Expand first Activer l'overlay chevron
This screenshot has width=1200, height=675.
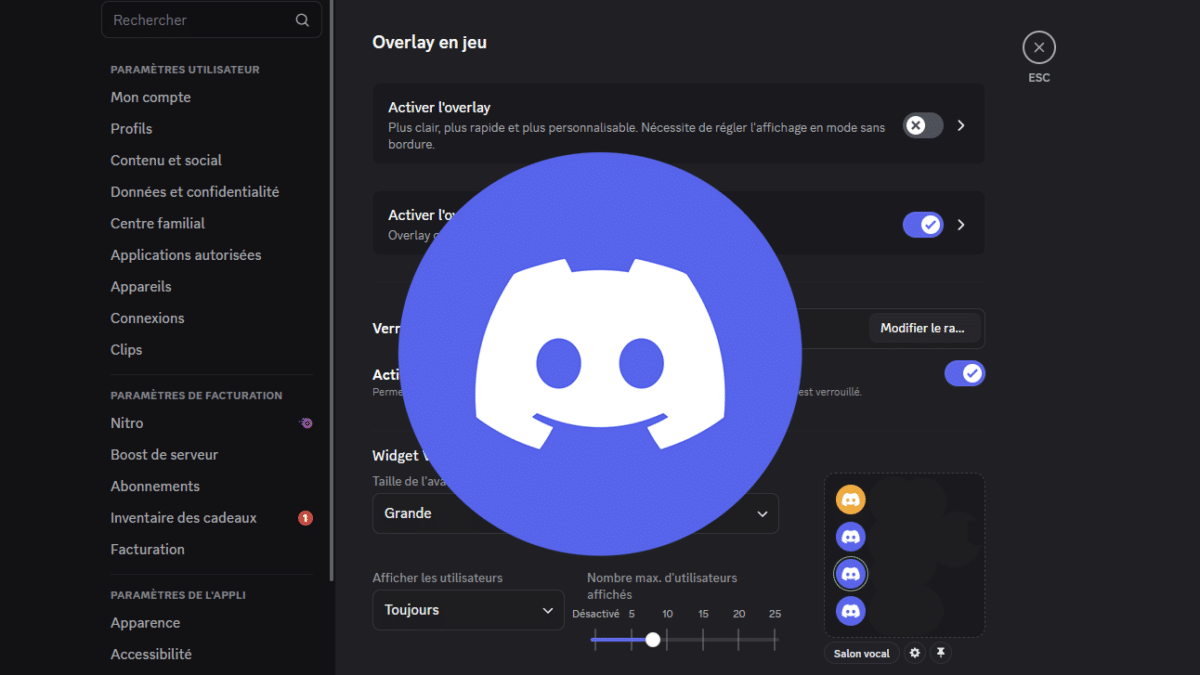point(961,125)
